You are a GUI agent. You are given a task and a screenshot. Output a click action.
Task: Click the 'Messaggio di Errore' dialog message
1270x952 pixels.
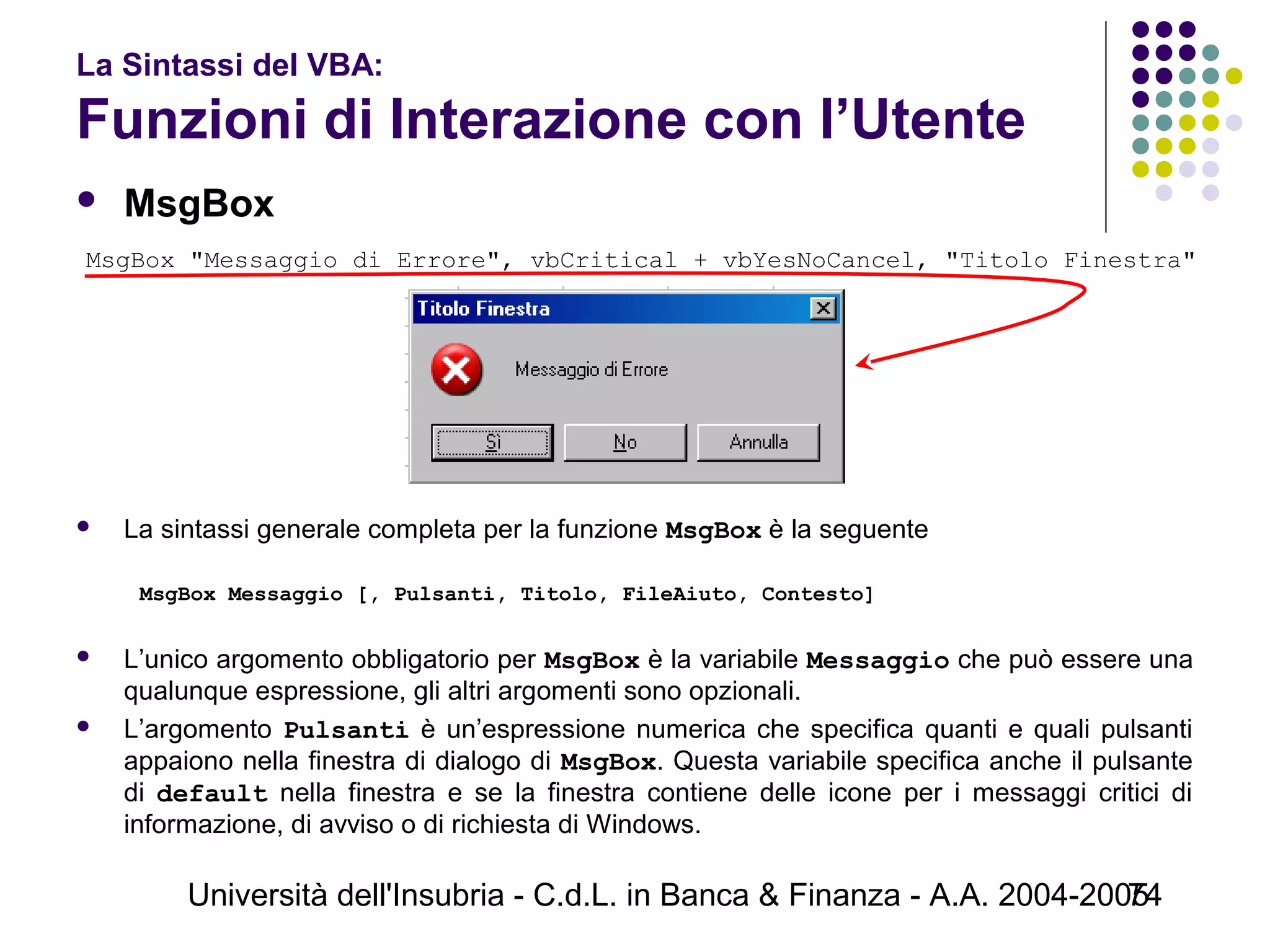[x=592, y=370]
